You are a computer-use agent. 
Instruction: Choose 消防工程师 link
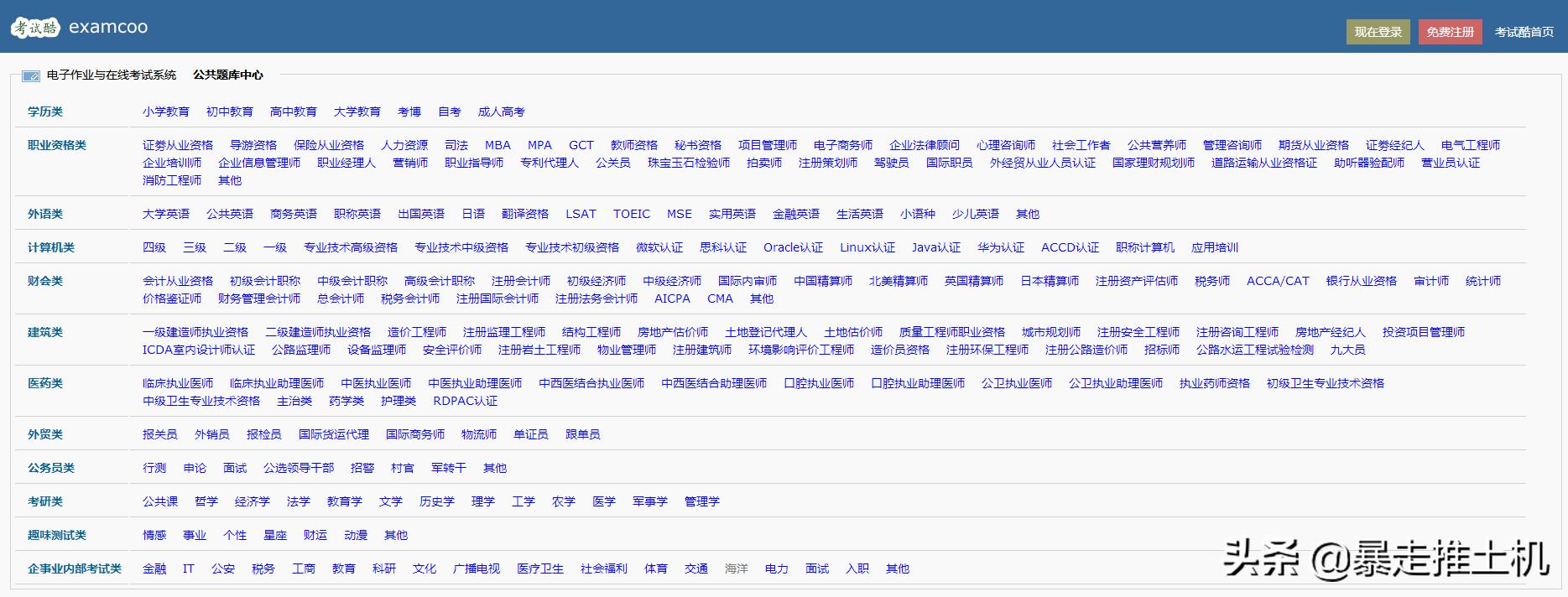[172, 180]
